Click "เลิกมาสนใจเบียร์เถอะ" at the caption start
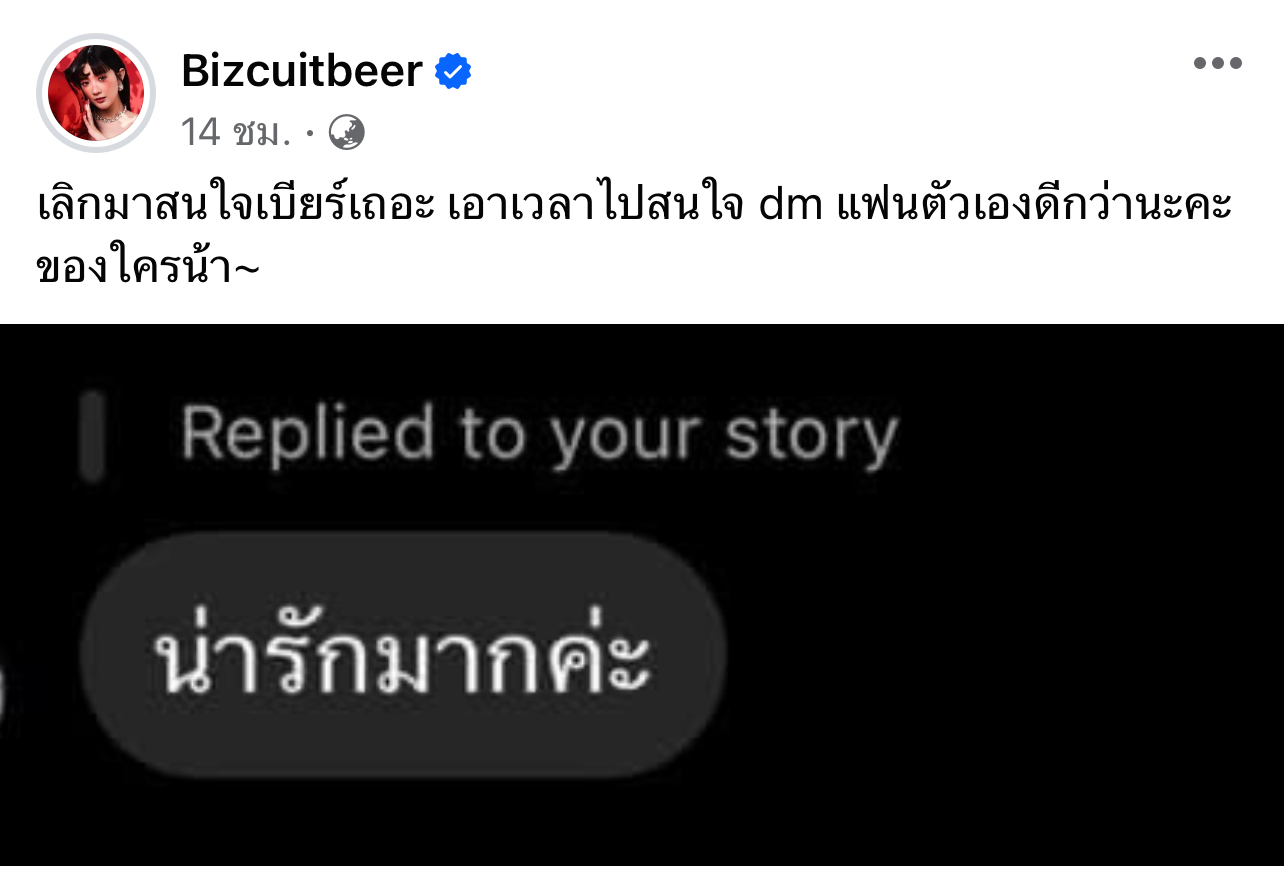1284x872 pixels. (220, 206)
